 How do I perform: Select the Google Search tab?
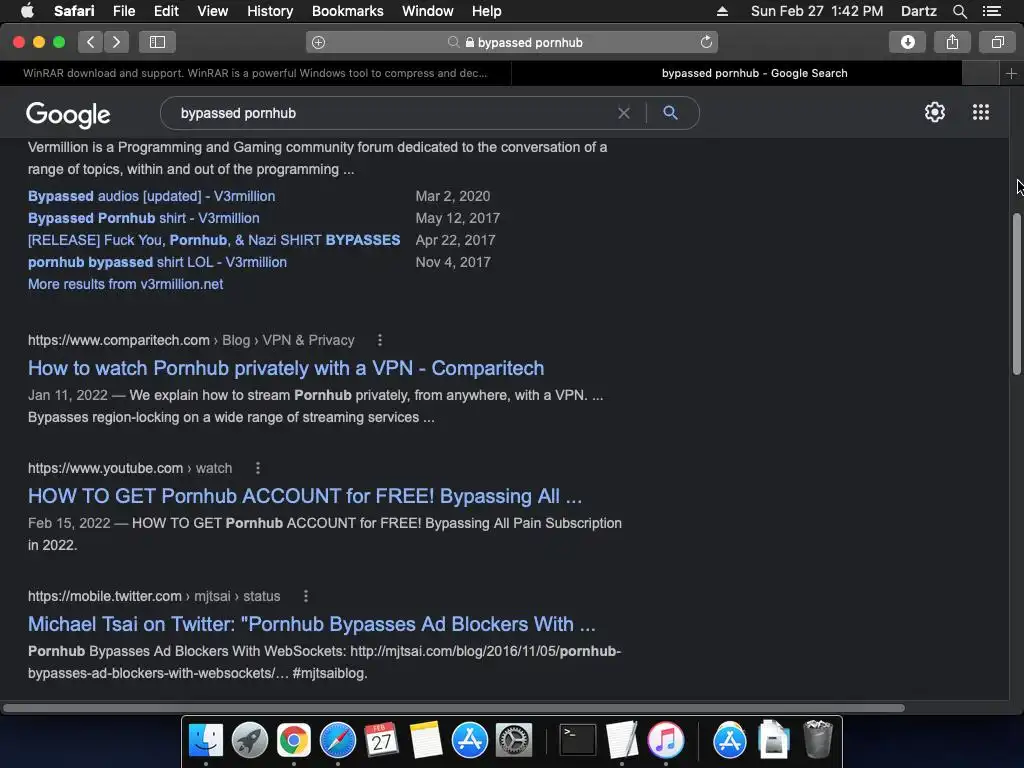click(x=754, y=73)
